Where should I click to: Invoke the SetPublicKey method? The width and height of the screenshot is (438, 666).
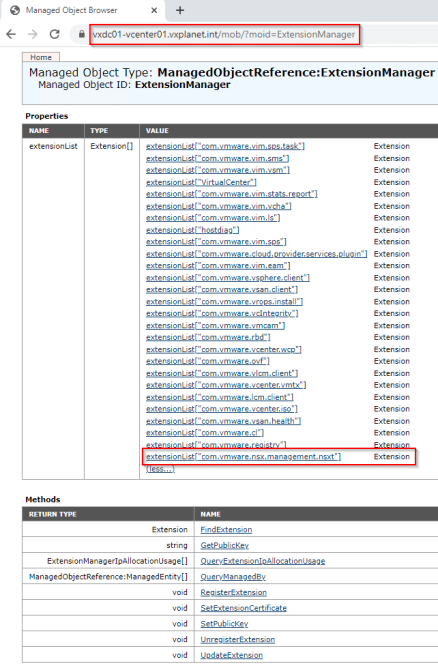[224, 624]
